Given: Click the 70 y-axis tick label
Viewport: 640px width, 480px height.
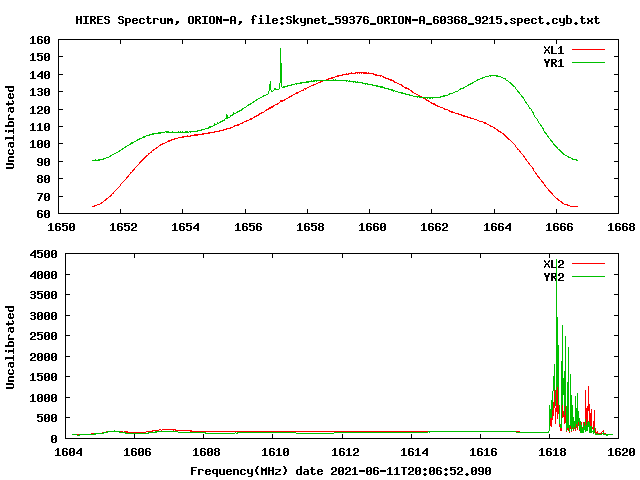Looking at the screenshot, I should tap(43, 197).
